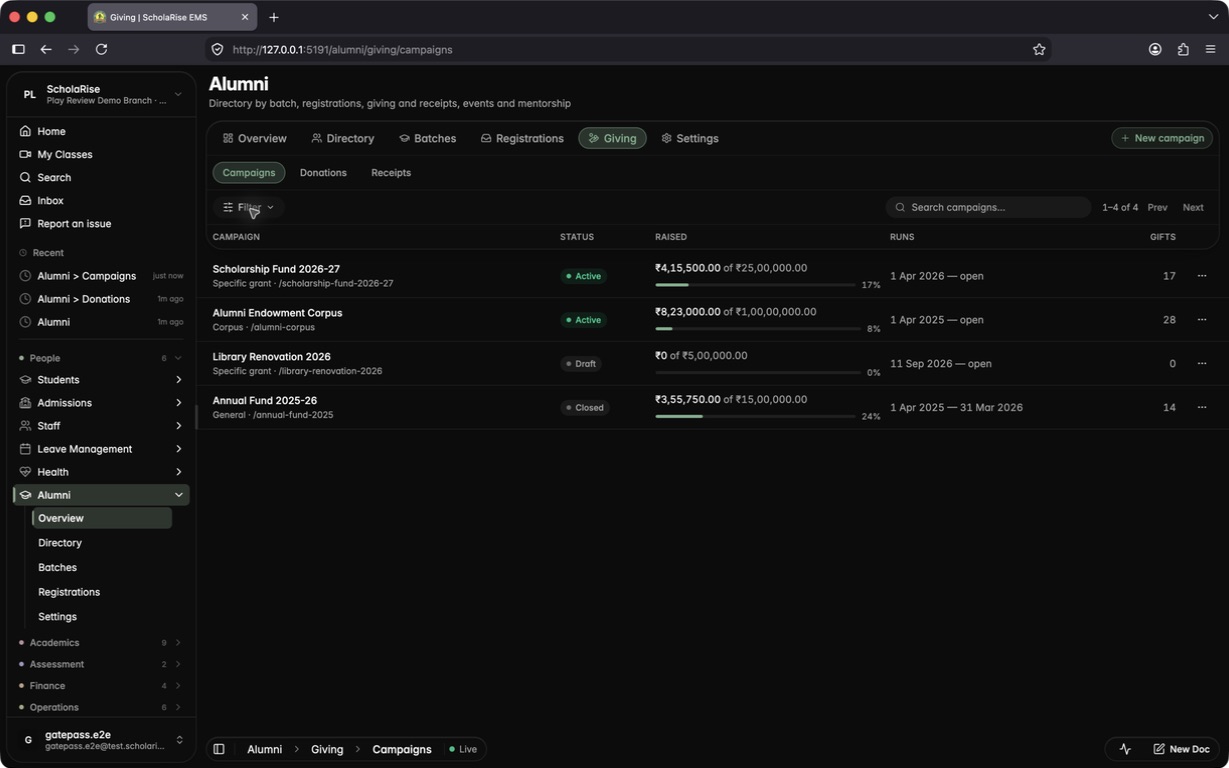Open the Batches tab in the top tab bar
The image size is (1229, 768).
(427, 138)
